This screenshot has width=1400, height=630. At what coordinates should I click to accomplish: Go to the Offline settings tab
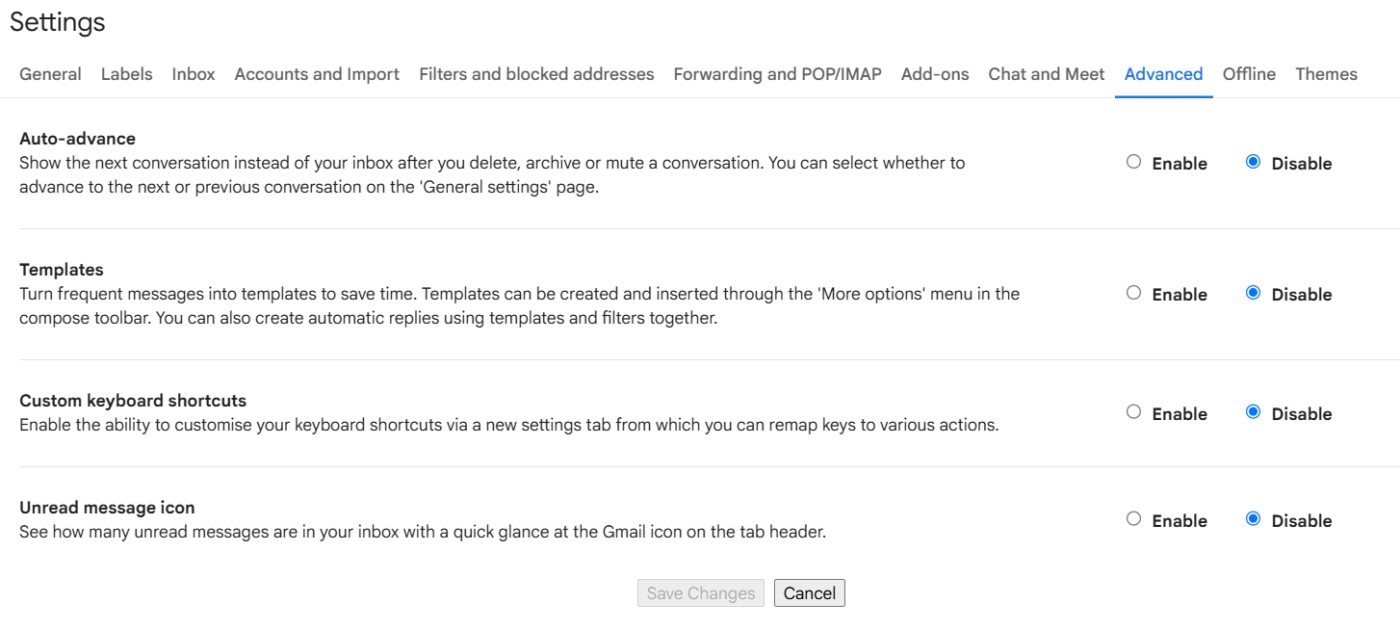[1248, 73]
